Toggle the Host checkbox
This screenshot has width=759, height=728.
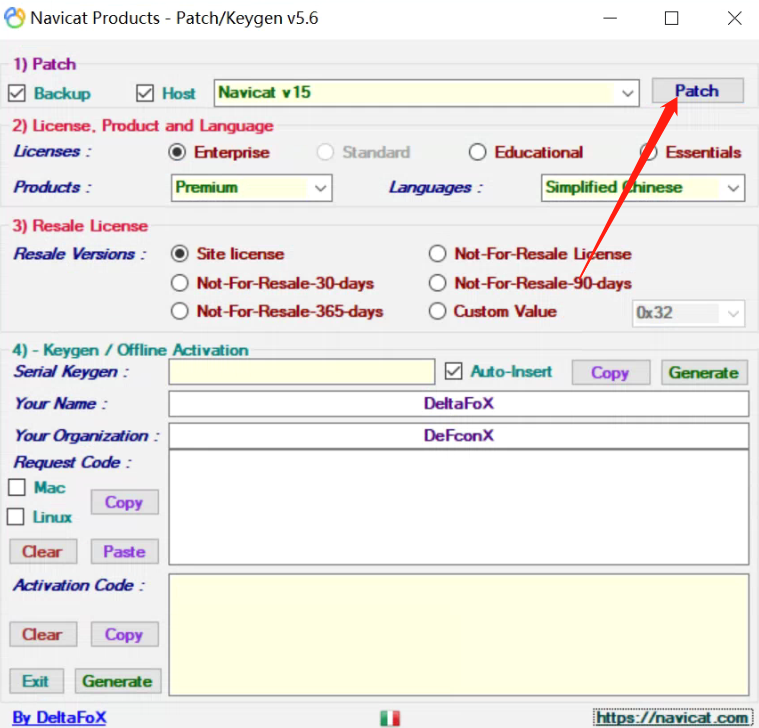click(145, 93)
